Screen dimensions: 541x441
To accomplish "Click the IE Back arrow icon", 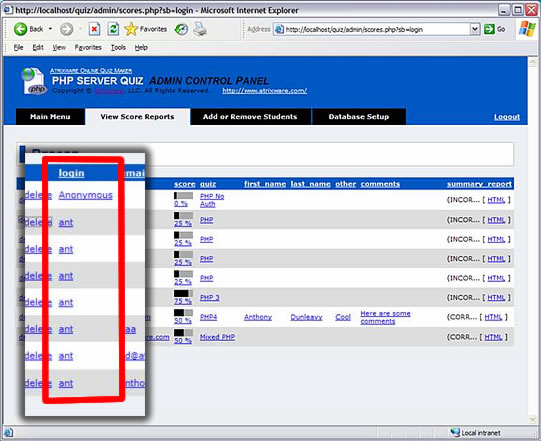I will tap(20, 29).
